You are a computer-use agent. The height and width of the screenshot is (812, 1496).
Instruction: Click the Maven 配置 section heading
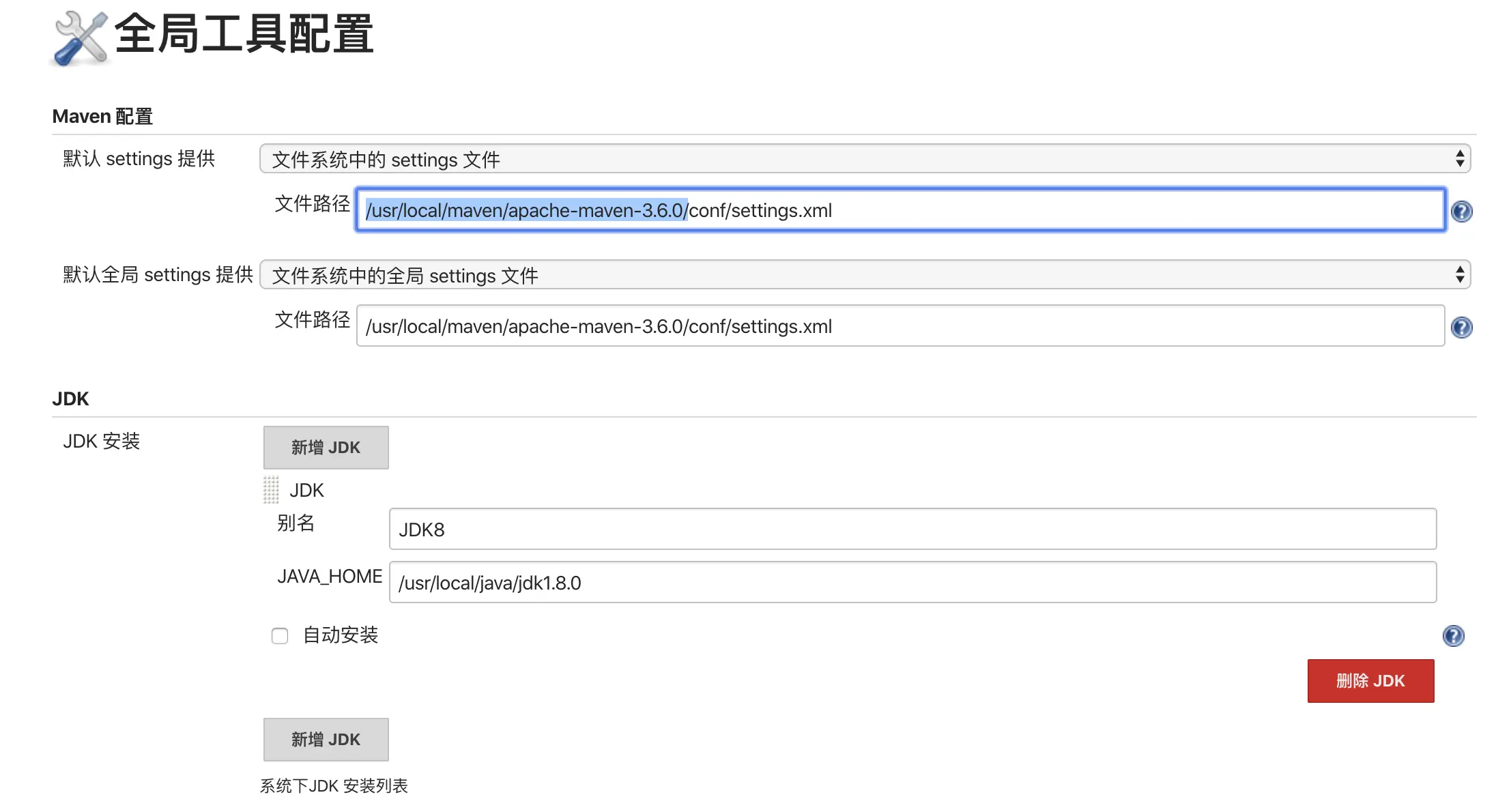coord(102,117)
